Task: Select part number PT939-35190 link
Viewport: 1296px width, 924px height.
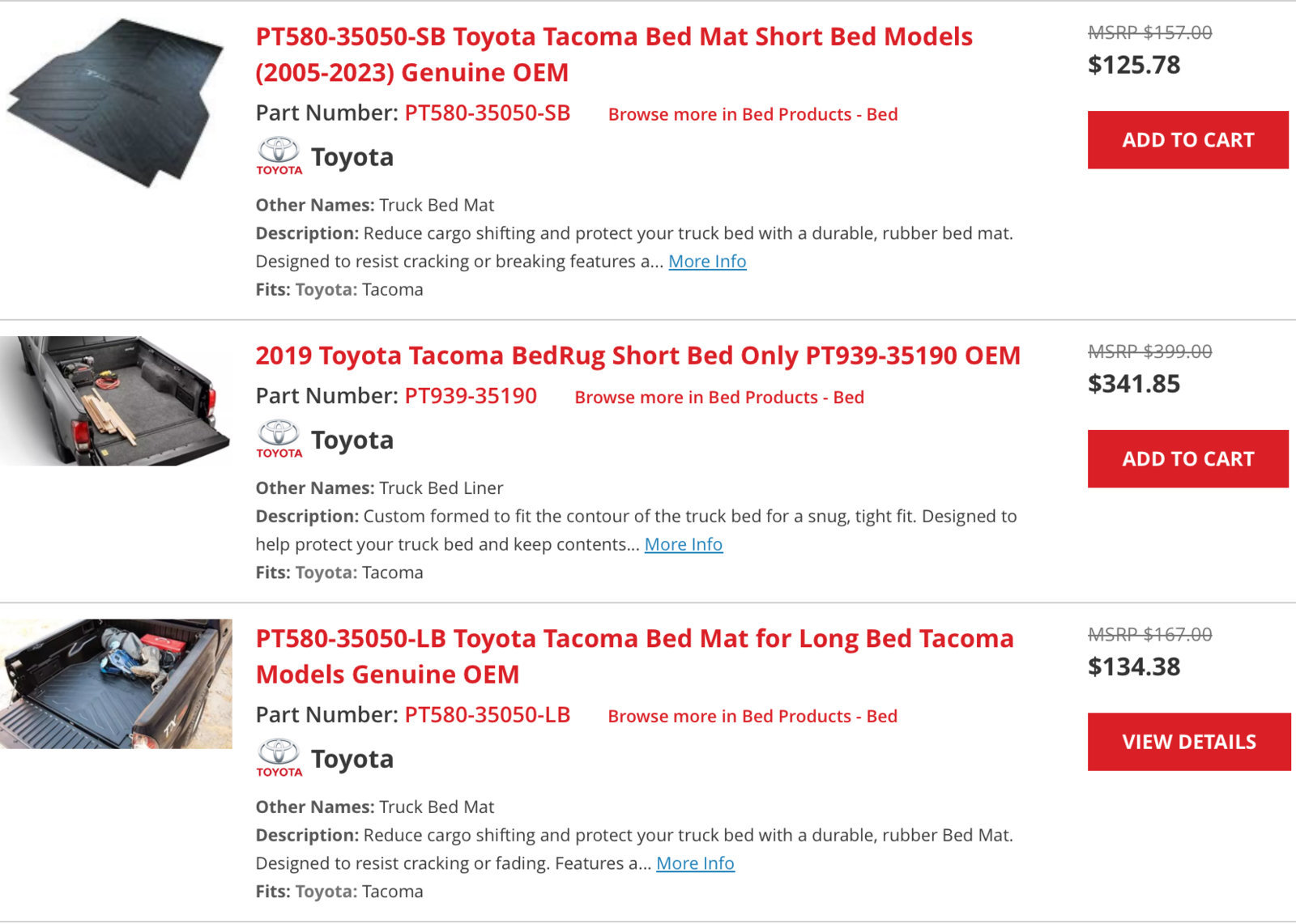Action: pyautogui.click(x=471, y=396)
